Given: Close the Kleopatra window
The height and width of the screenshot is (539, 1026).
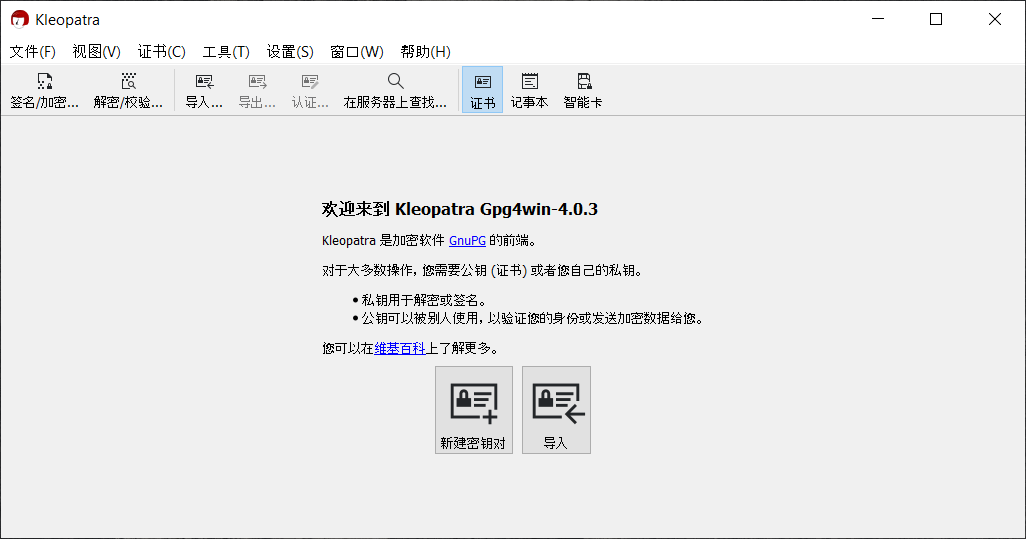Looking at the screenshot, I should (995, 20).
